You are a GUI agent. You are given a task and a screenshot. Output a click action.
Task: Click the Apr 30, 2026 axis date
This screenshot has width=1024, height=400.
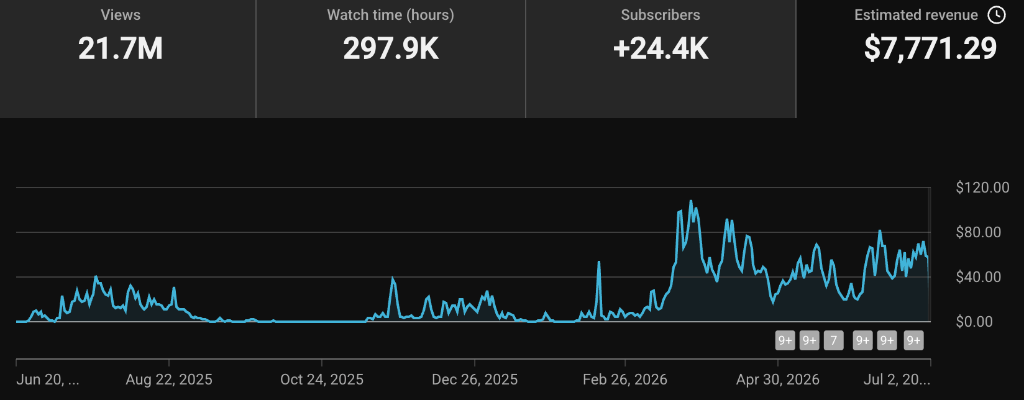pos(778,380)
